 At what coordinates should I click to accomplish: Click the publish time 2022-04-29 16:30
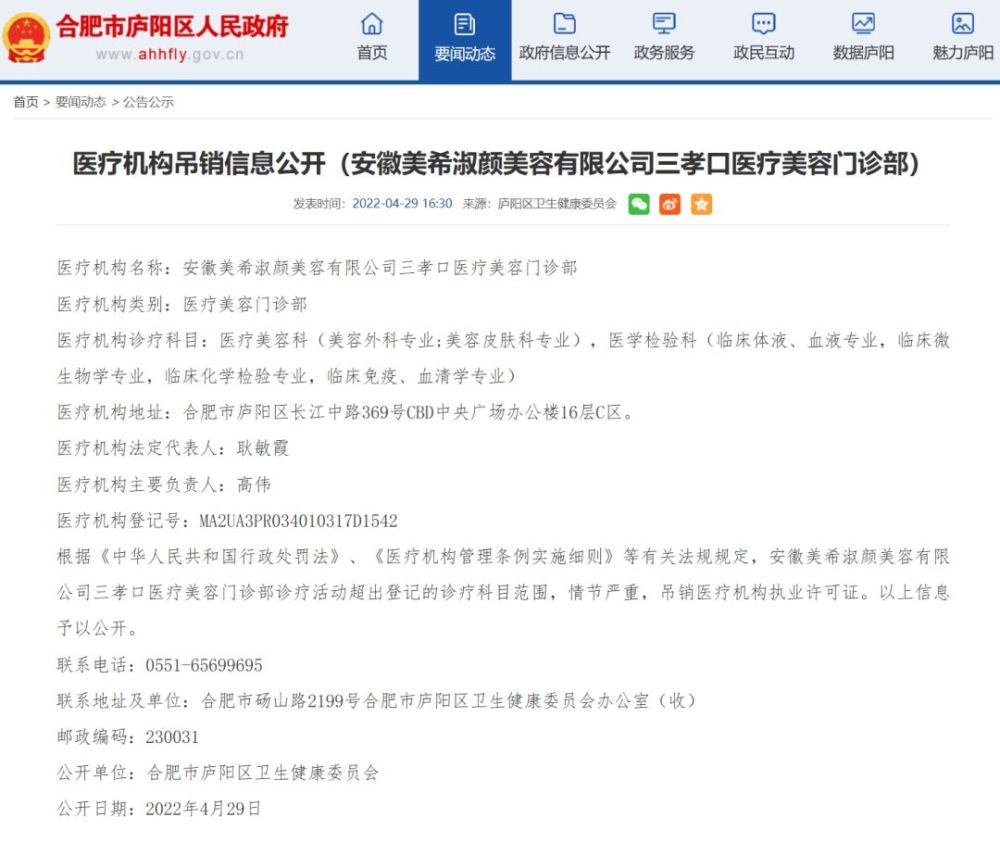(402, 203)
